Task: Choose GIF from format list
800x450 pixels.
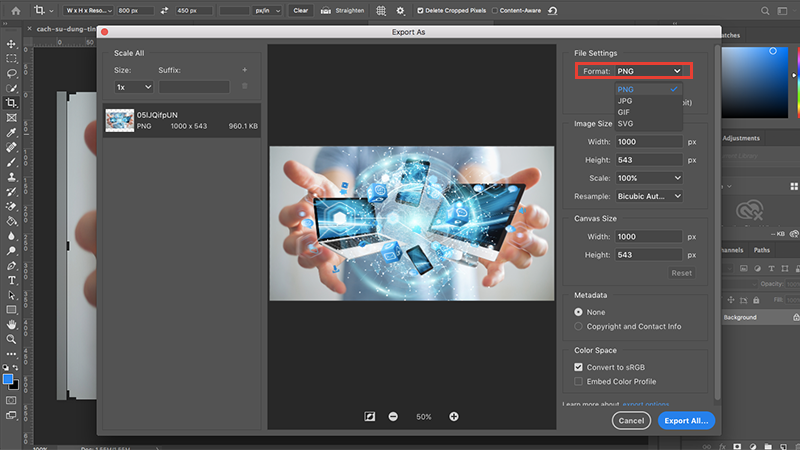Action: pyautogui.click(x=648, y=112)
